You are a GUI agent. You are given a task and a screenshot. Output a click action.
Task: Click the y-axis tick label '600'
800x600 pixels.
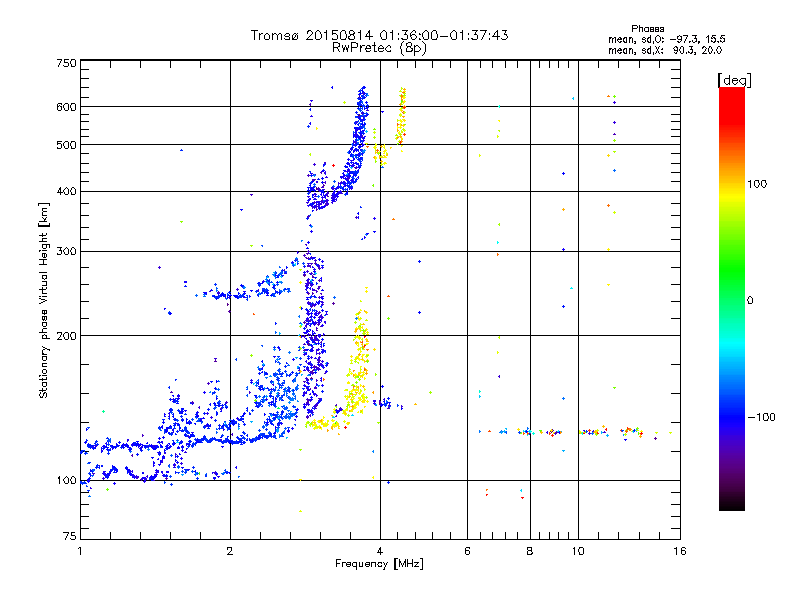coord(66,107)
